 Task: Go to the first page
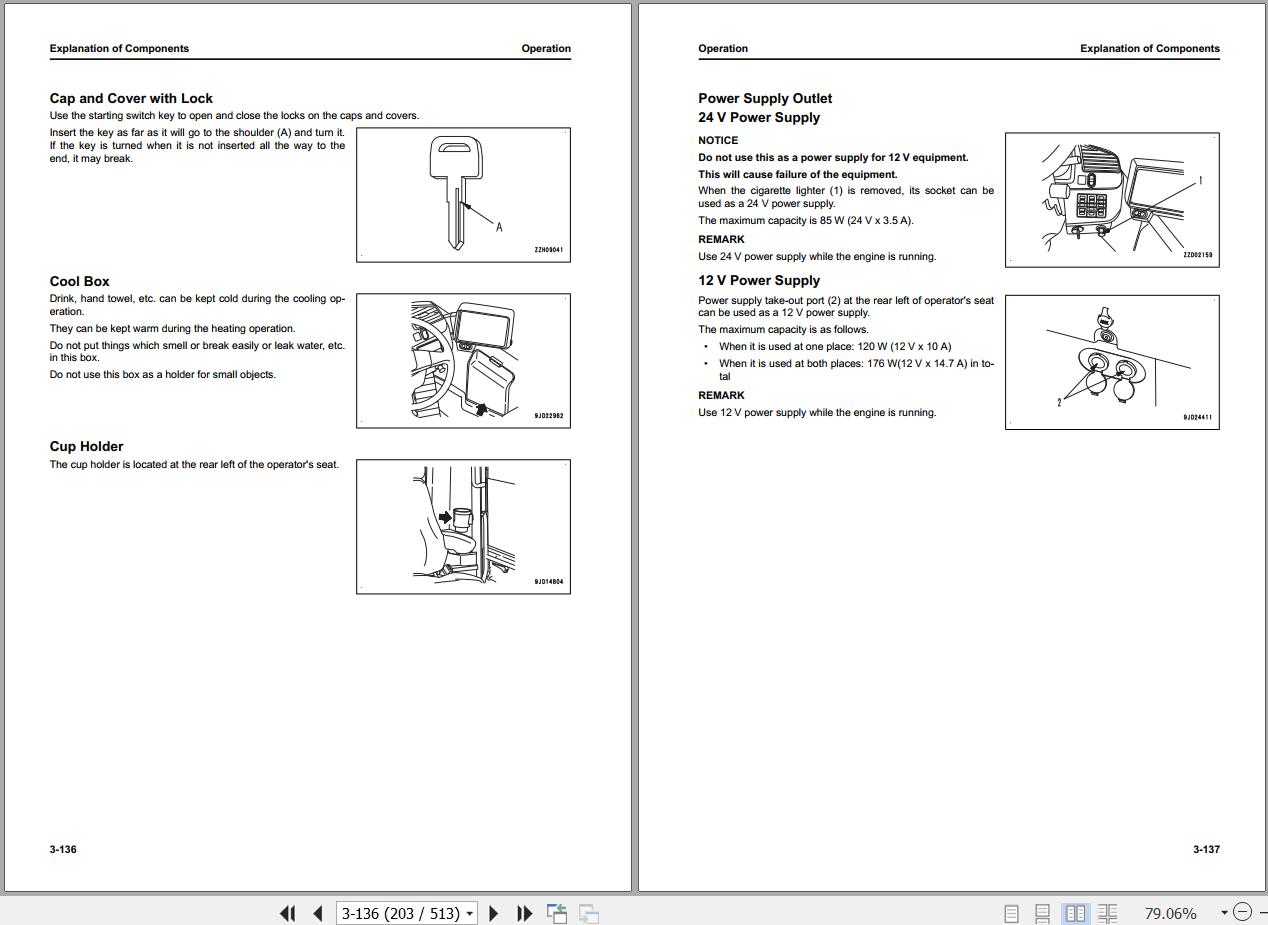[x=287, y=913]
